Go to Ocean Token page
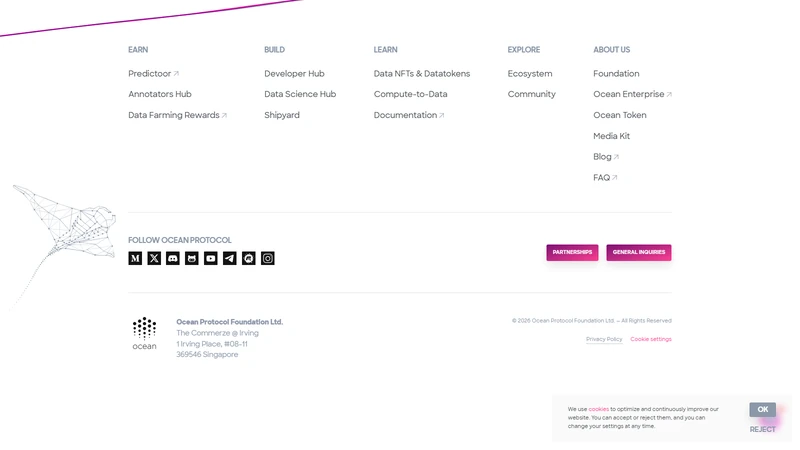Image resolution: width=800 pixels, height=450 pixels. 620,115
